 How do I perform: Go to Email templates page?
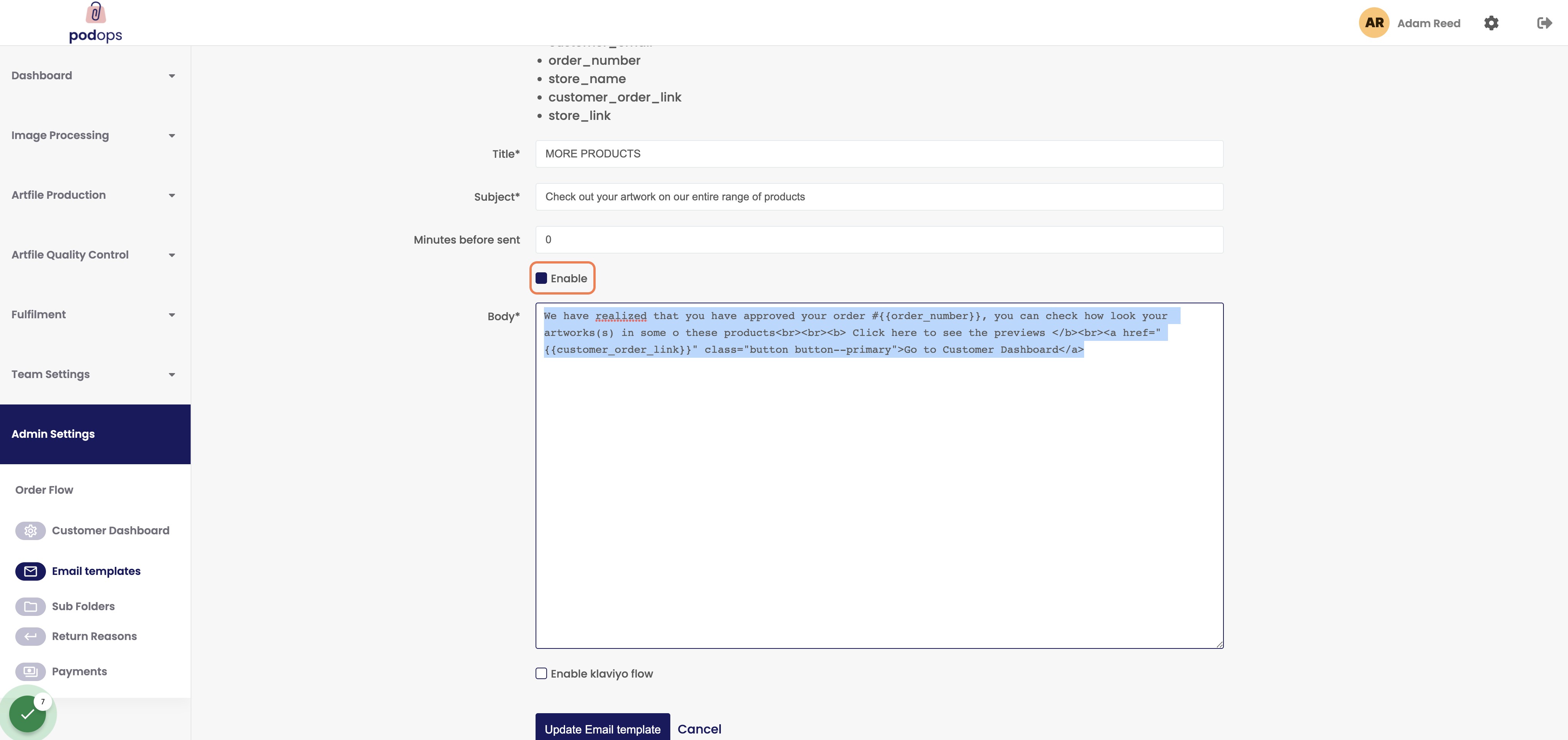(96, 571)
